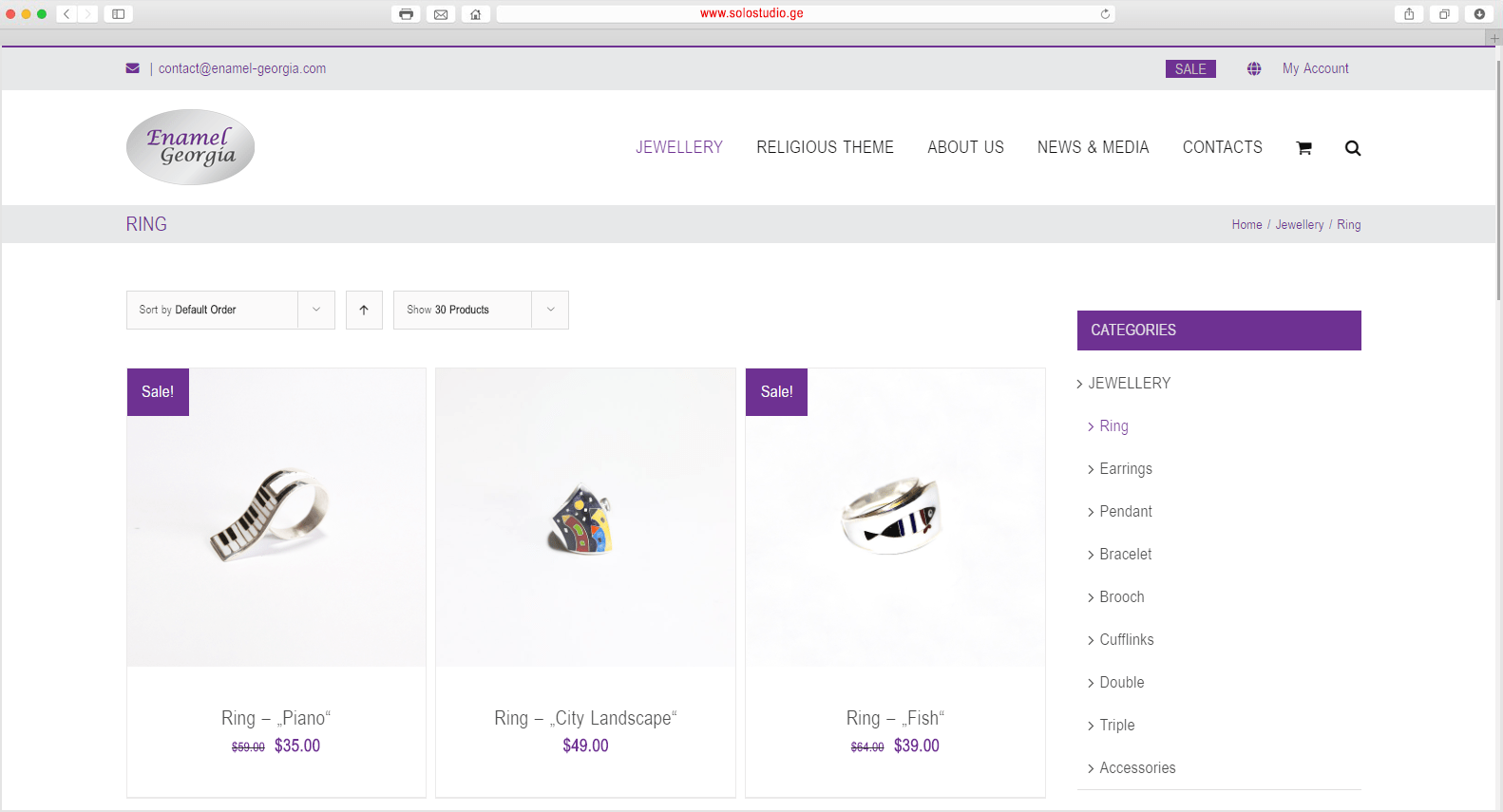This screenshot has width=1503, height=812.
Task: Click the Ring breadcrumb link
Action: (1349, 224)
